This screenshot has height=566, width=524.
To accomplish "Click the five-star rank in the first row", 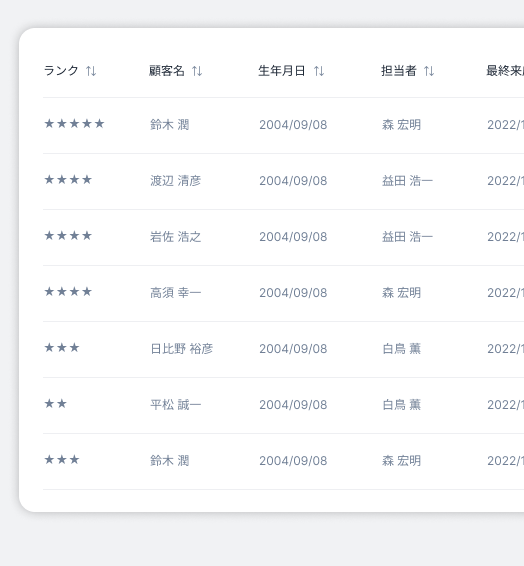I will click(x=74, y=124).
